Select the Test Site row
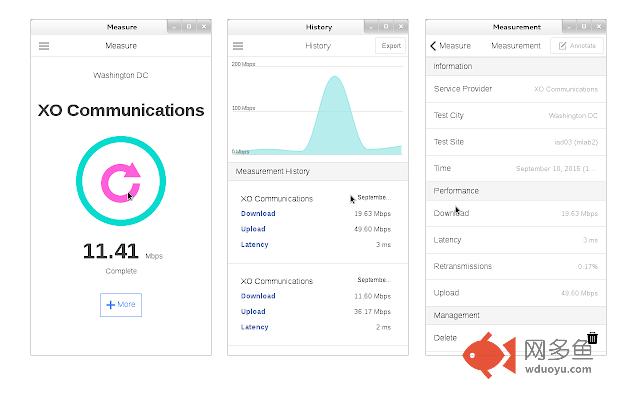This screenshot has height=400, width=640. 516,142
